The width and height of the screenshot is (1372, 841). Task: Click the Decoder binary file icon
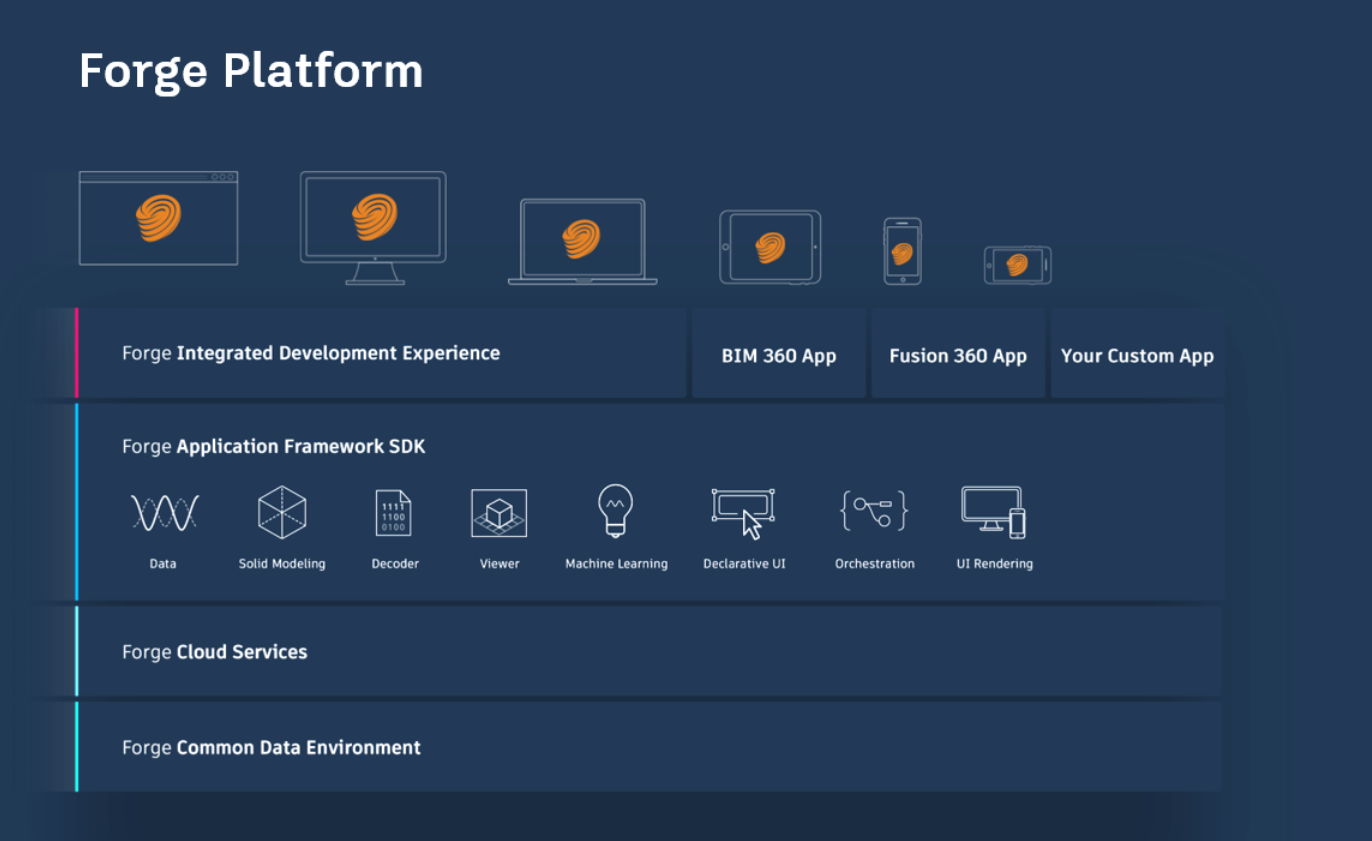[x=393, y=513]
